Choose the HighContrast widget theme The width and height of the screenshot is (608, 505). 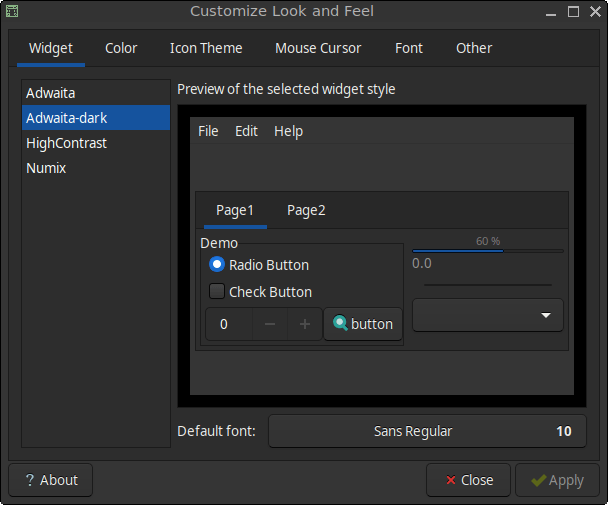[96, 143]
